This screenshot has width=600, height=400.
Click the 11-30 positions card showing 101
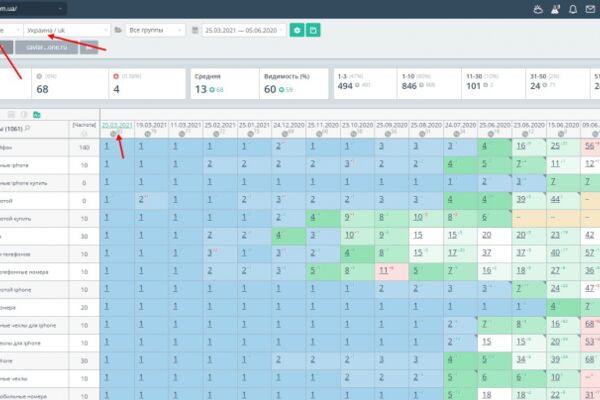click(493, 83)
